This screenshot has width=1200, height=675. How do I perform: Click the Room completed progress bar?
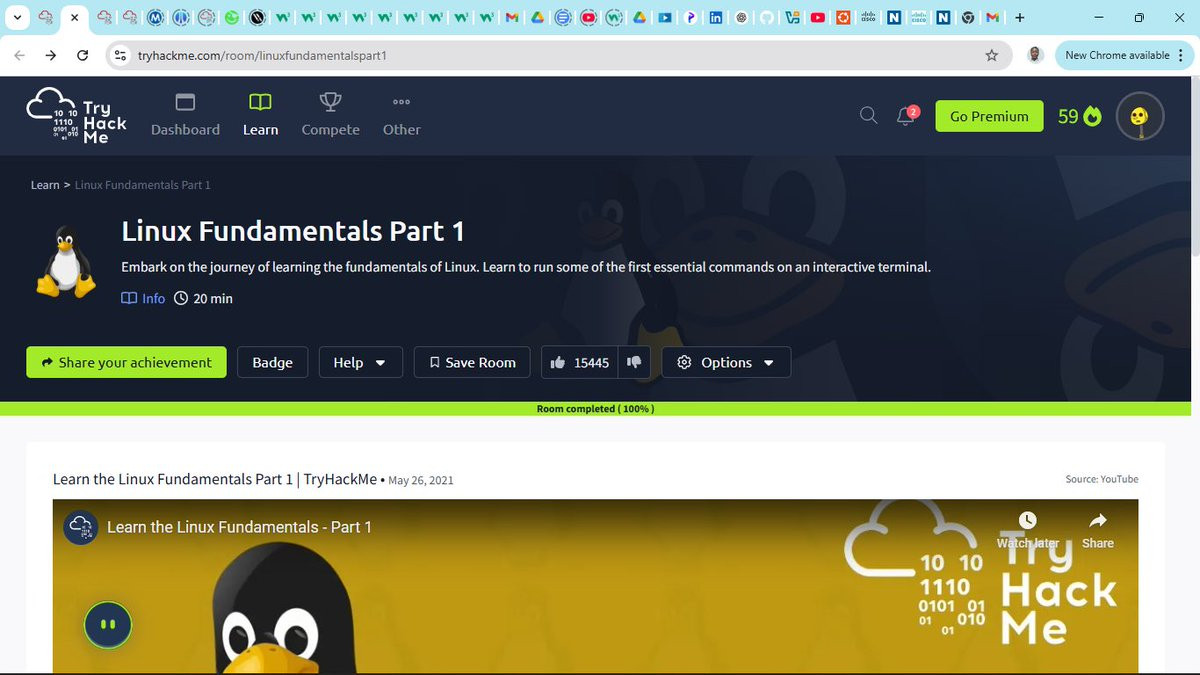[595, 409]
